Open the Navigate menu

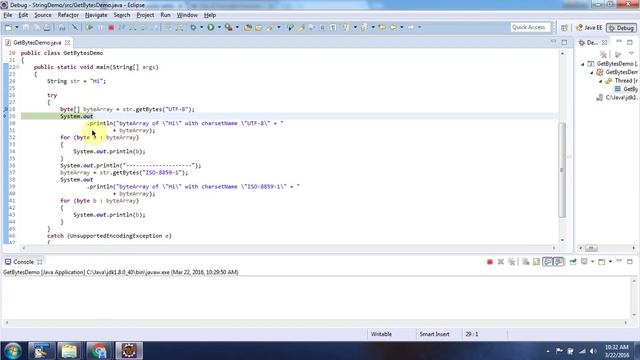96,15
